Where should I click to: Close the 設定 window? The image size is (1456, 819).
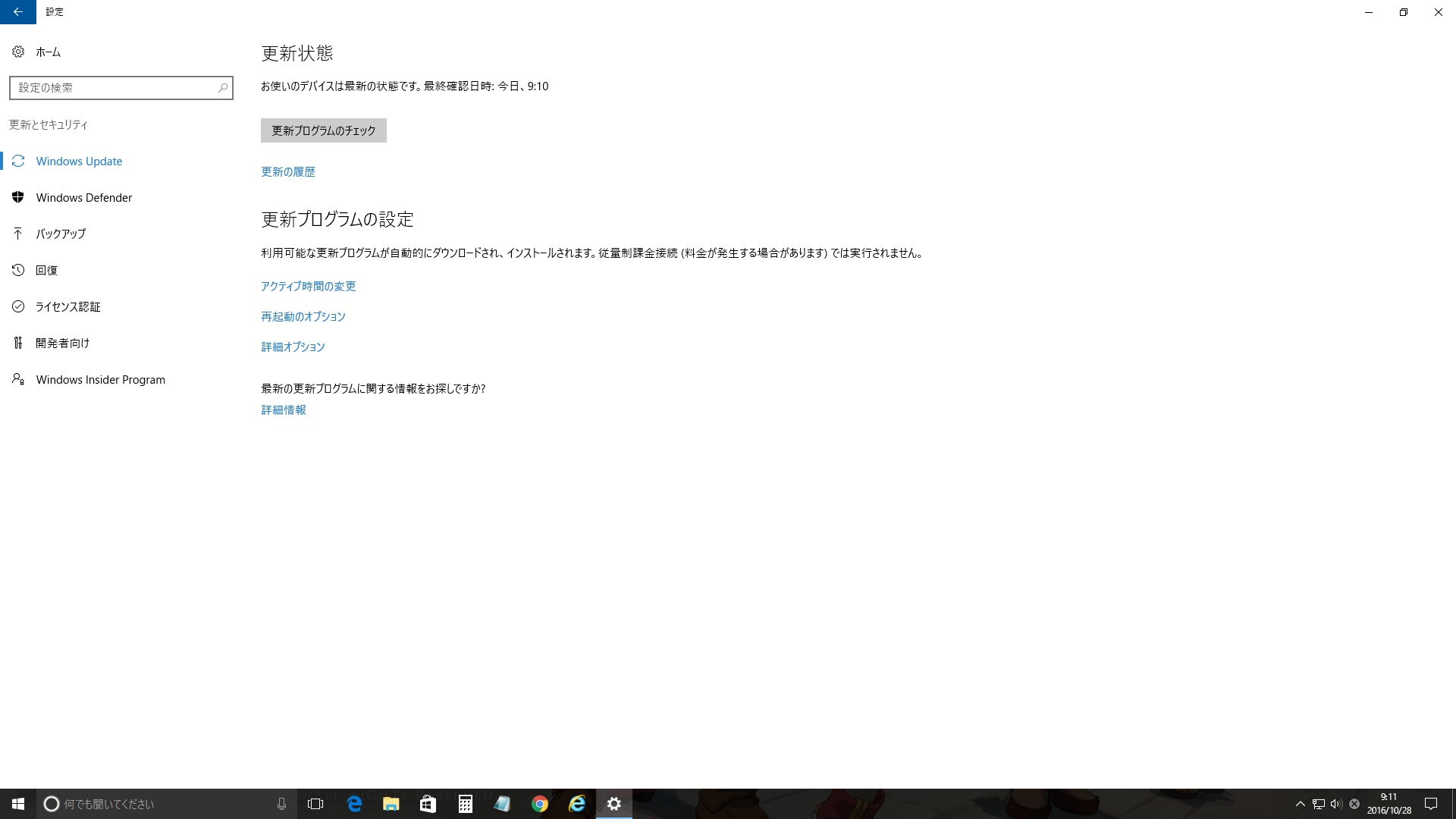1439,12
